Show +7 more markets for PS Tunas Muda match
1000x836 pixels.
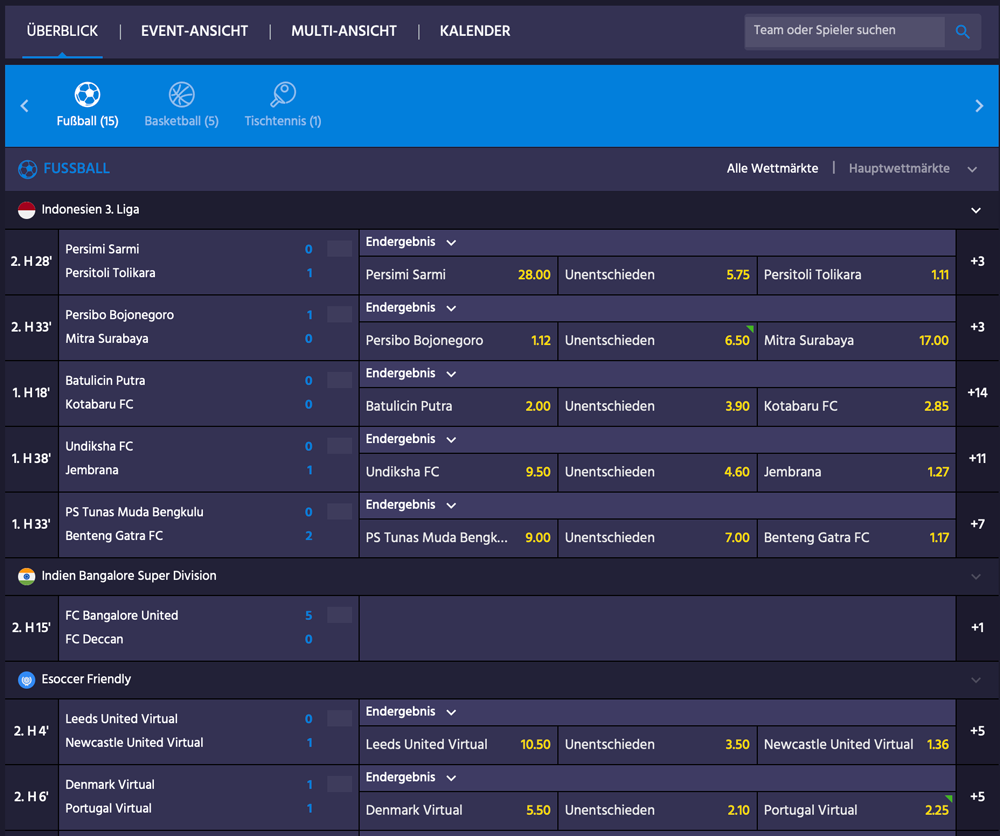tap(978, 524)
